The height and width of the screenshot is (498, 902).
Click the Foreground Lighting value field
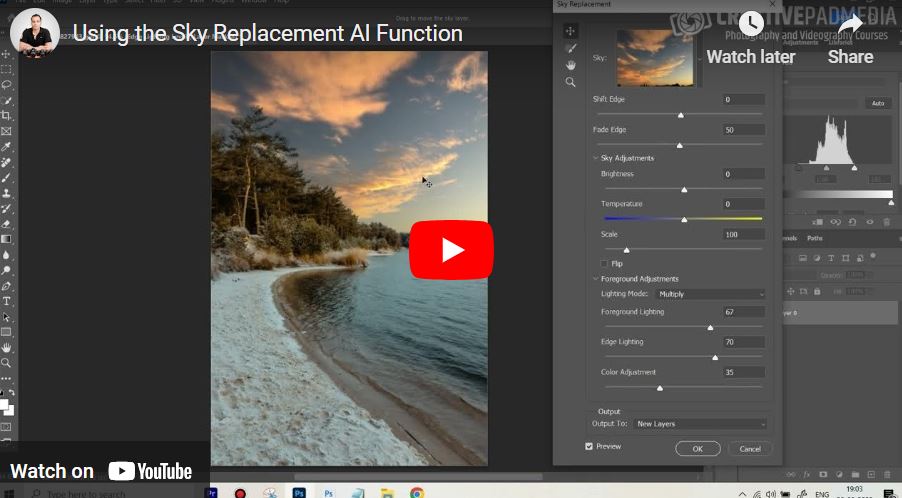[744, 312]
